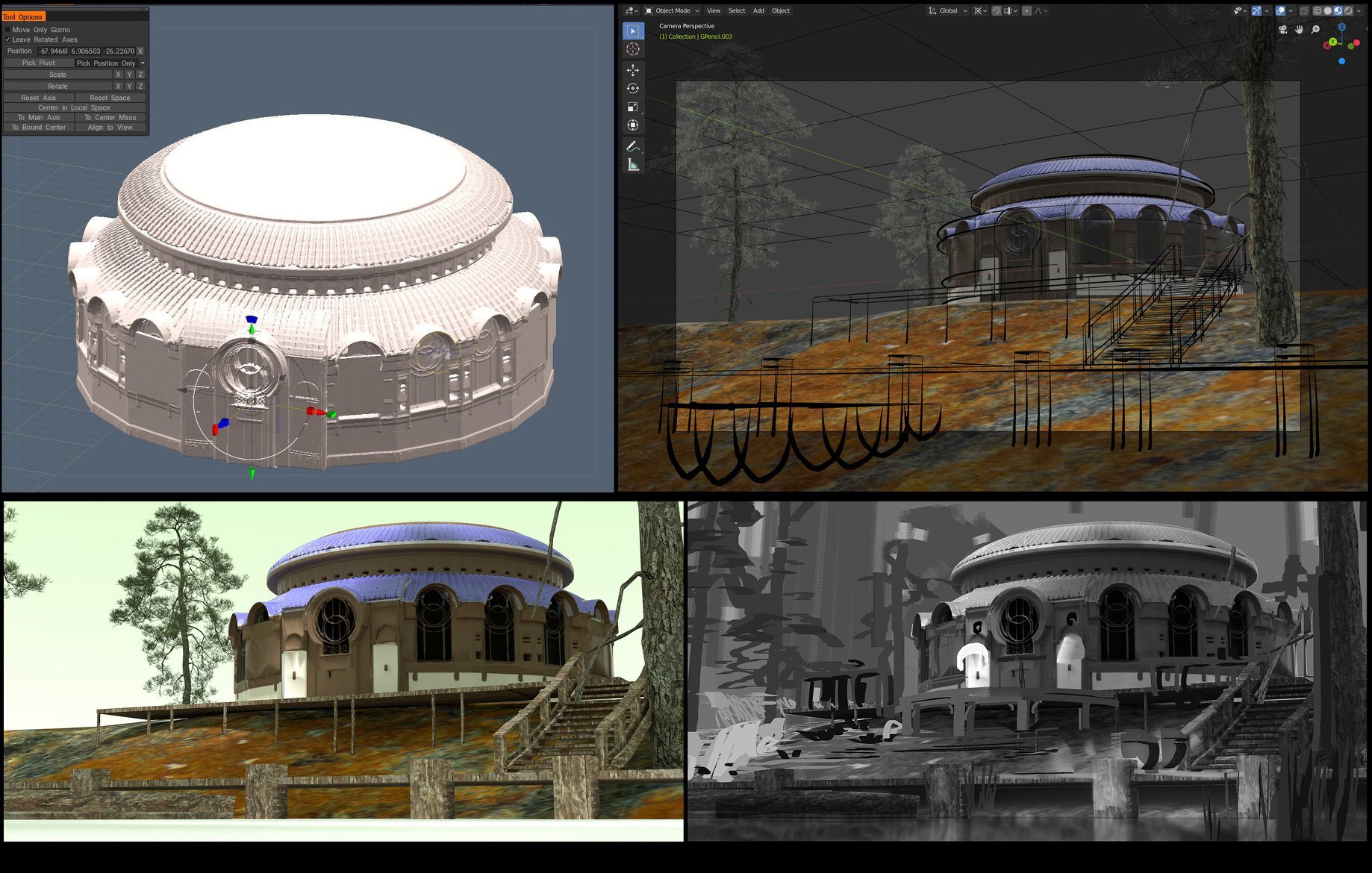Click the Position X value field -67.94661
This screenshot has height=873, width=1372.
(x=53, y=51)
